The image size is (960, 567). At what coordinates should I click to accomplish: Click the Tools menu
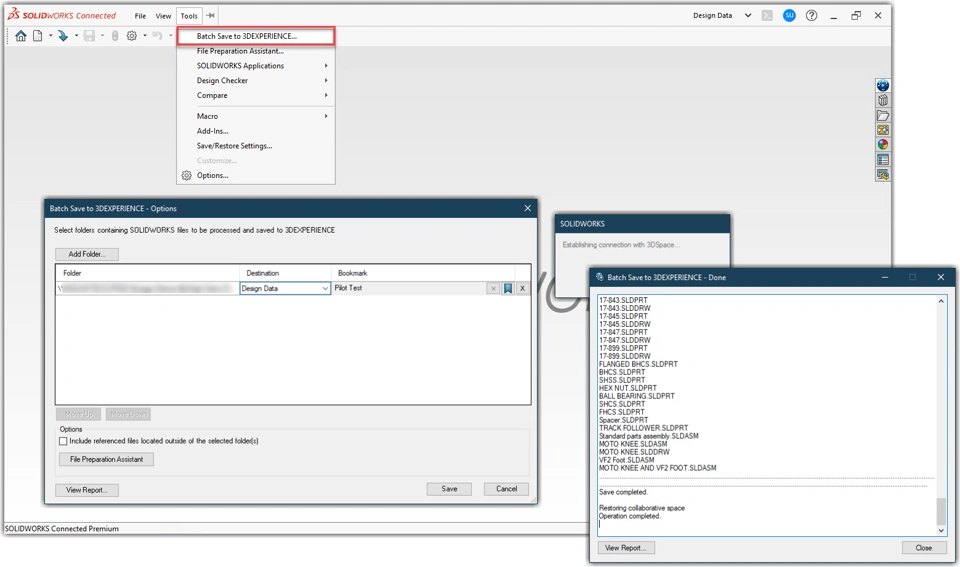point(189,16)
